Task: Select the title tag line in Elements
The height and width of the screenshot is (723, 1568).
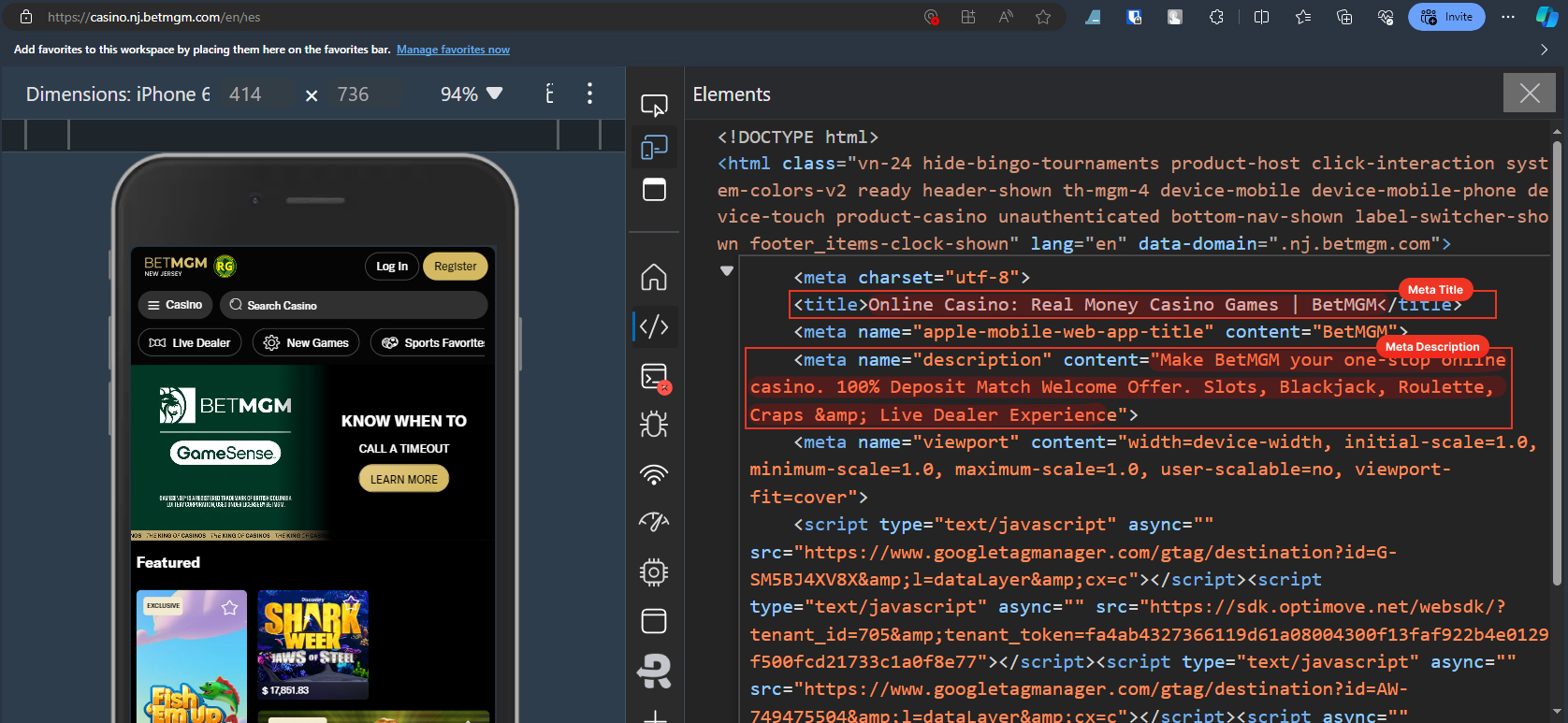Action: [1127, 304]
